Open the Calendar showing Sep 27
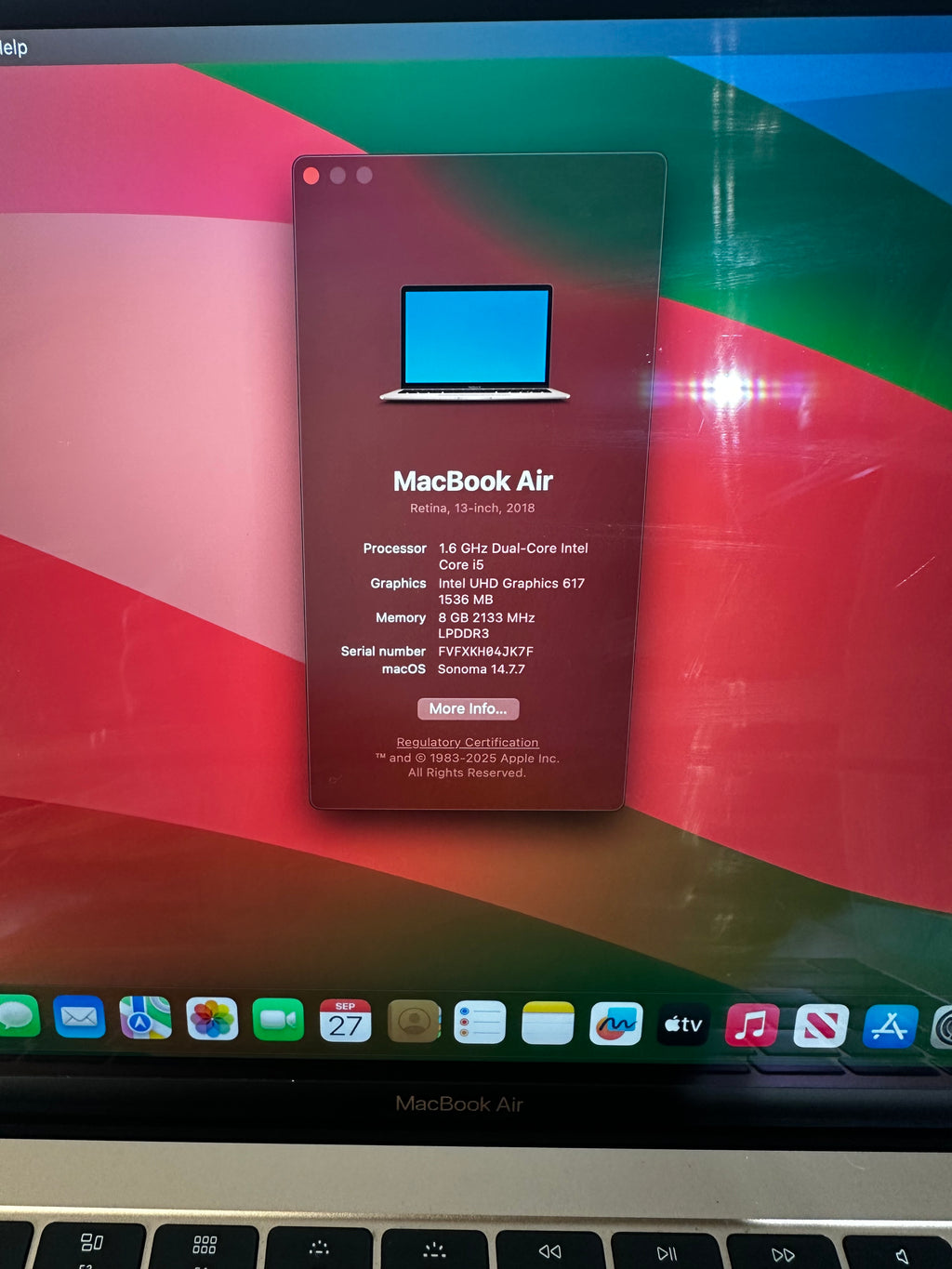Viewport: 952px width, 1269px height. [x=345, y=1021]
